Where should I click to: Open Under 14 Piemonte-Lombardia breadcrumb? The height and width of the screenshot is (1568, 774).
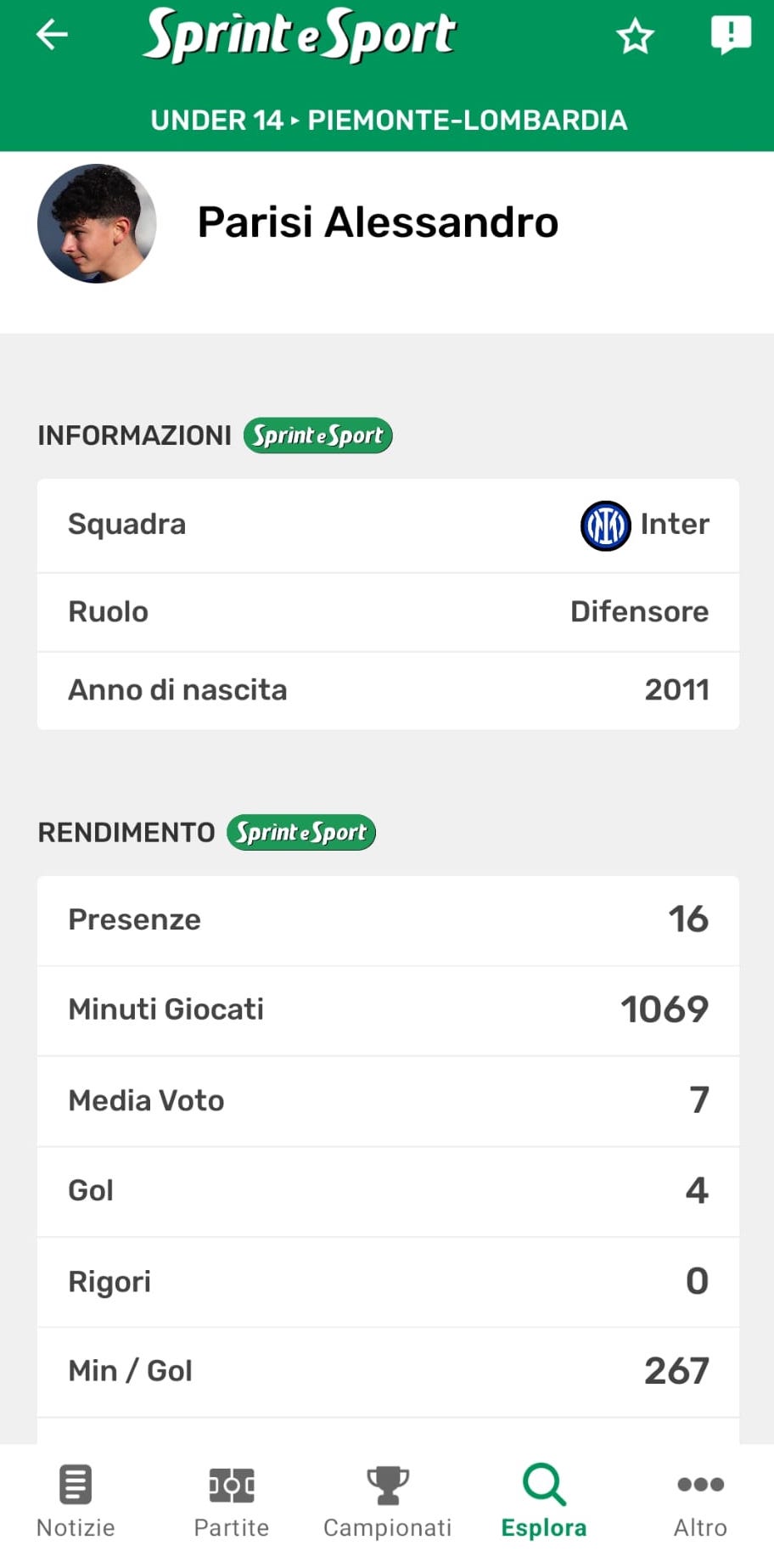coord(388,121)
